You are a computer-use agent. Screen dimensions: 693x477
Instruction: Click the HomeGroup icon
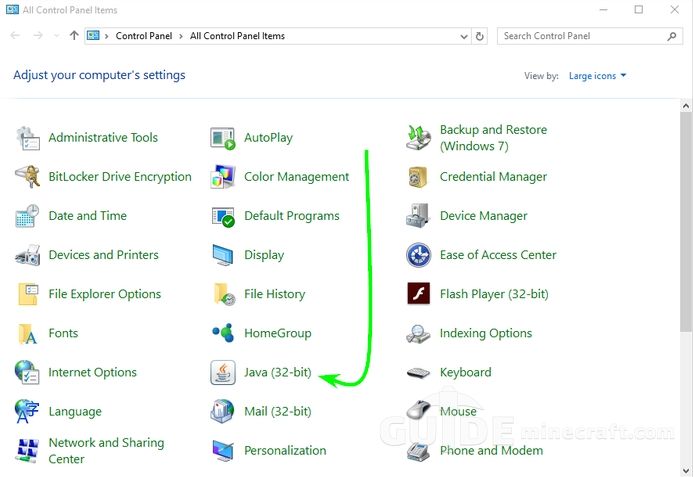pos(223,333)
